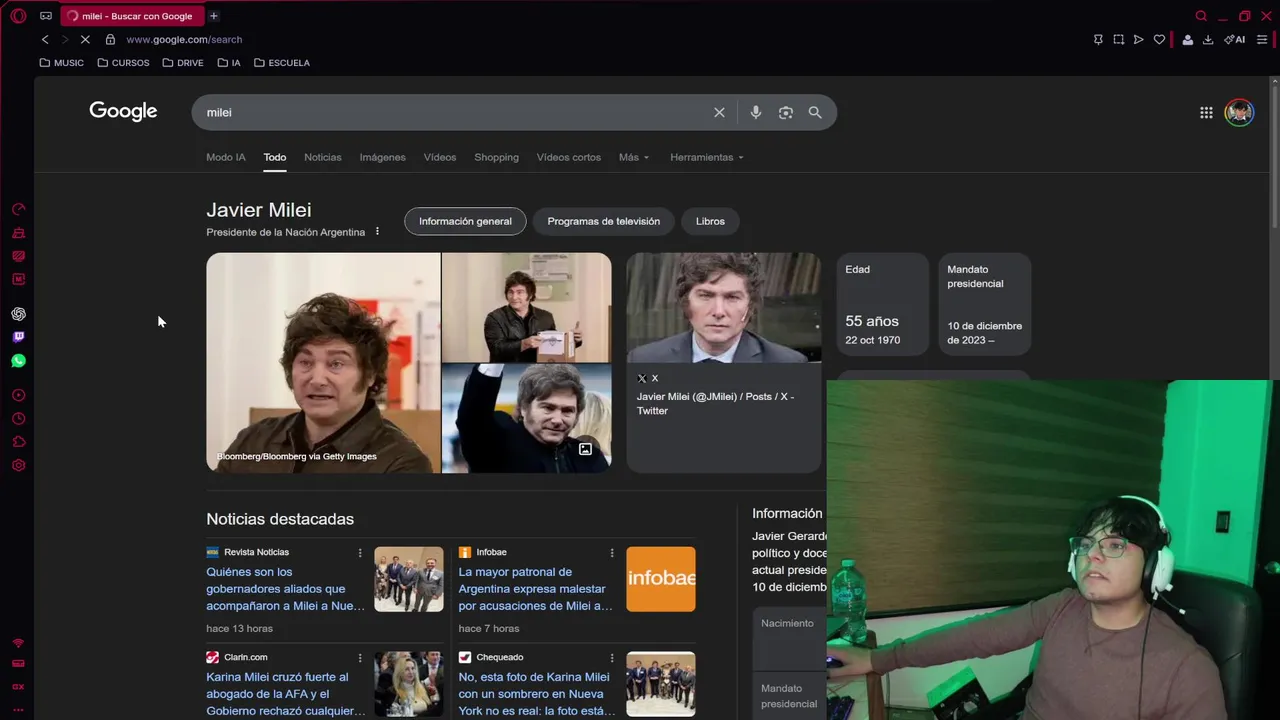
Task: Open the downloads panel
Action: (1208, 39)
